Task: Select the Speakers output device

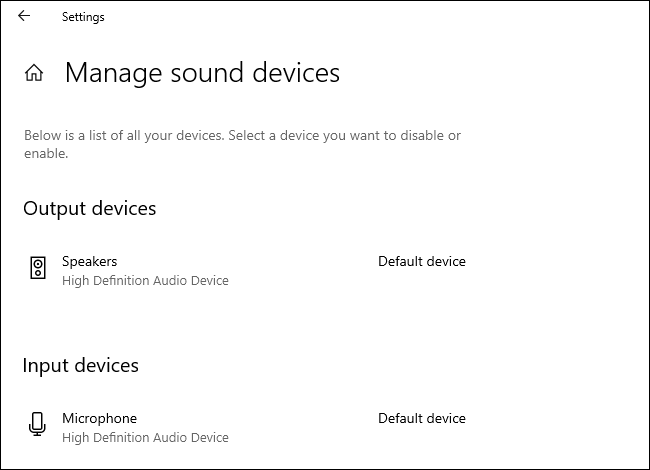Action: coord(90,262)
